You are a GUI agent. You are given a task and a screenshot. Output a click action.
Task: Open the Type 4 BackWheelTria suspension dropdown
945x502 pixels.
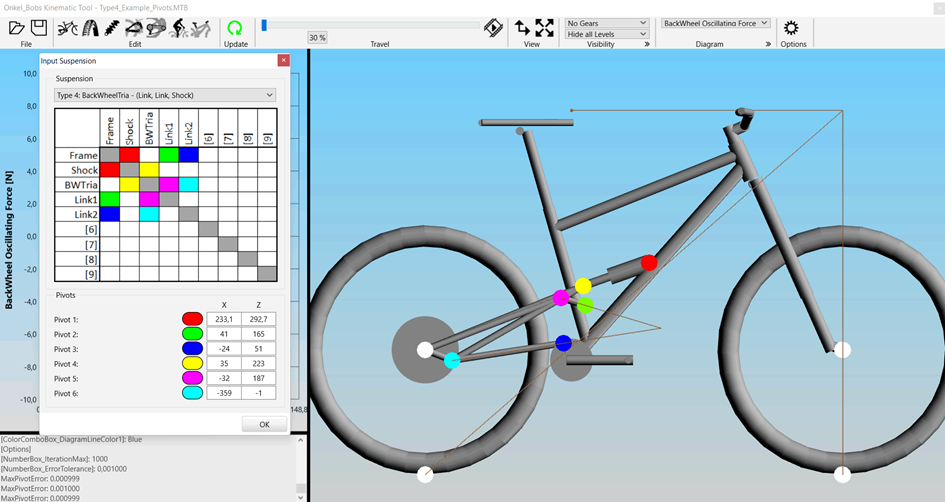point(165,95)
